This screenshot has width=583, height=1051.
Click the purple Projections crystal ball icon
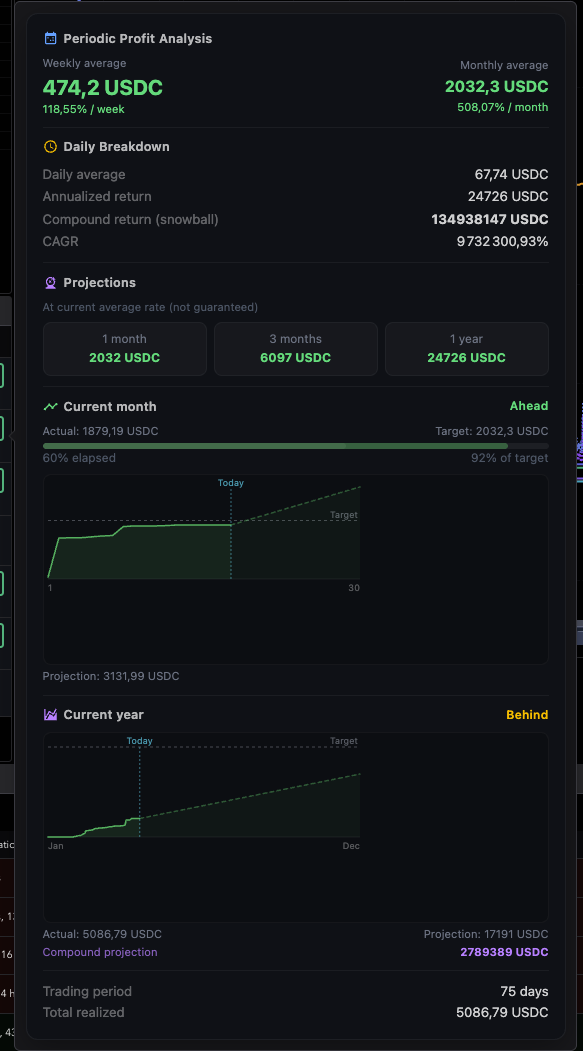pyautogui.click(x=50, y=283)
